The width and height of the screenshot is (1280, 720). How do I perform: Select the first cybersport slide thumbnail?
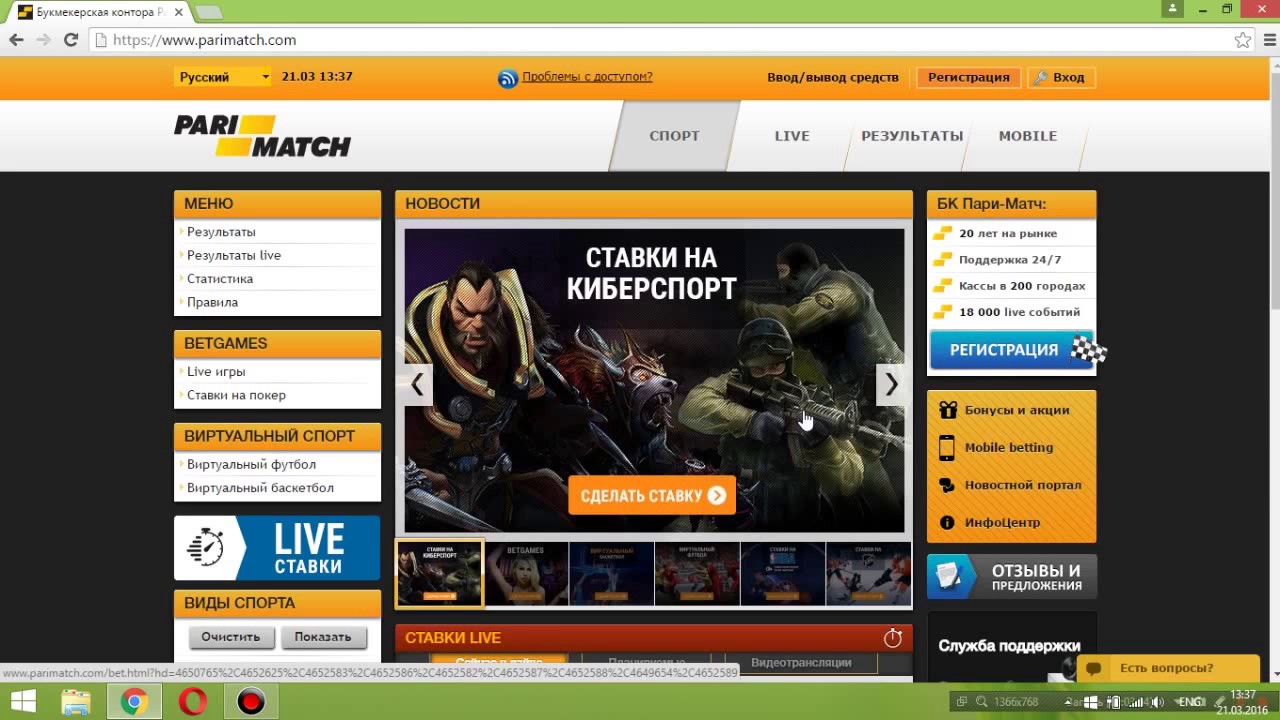(440, 574)
